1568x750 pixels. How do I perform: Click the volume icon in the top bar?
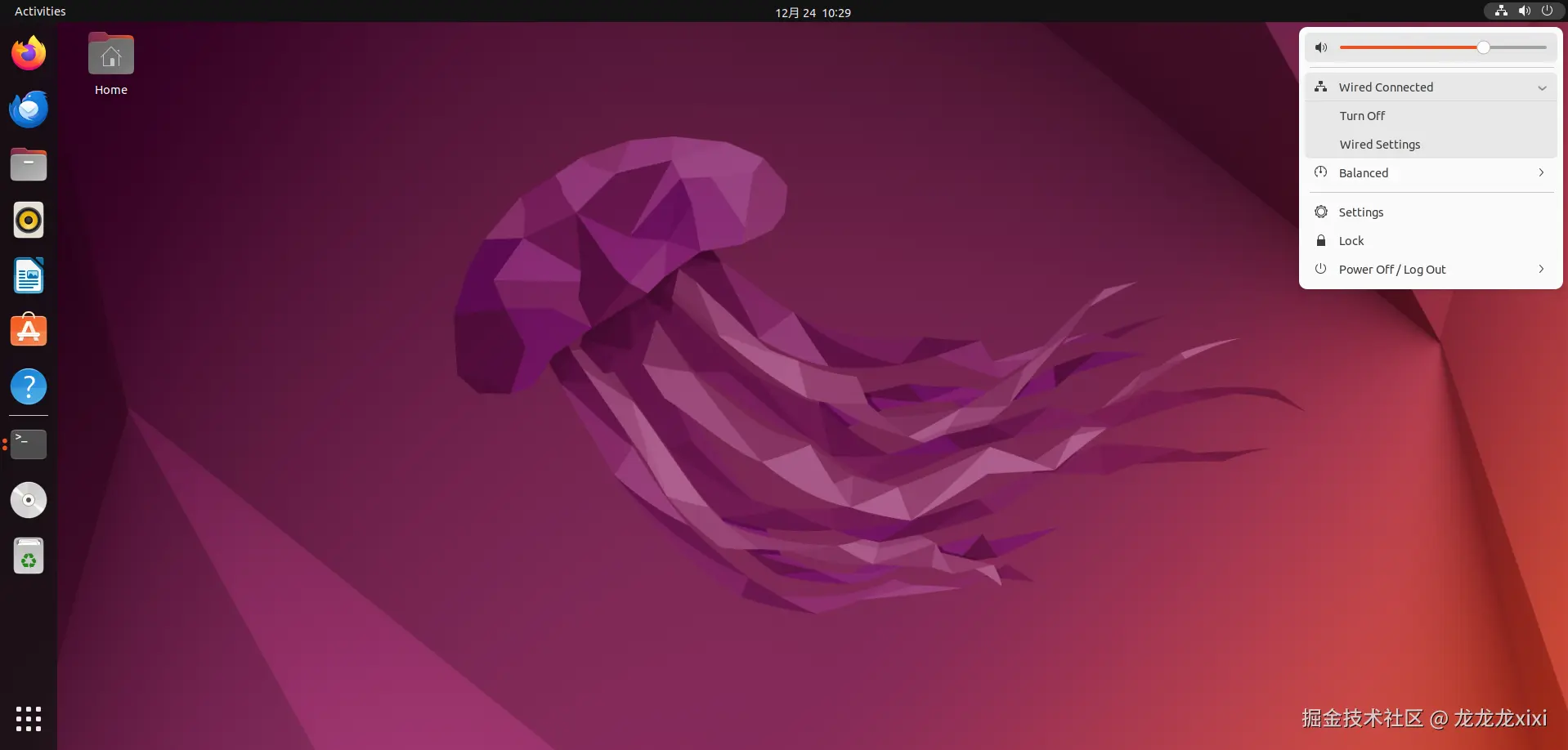(1524, 11)
